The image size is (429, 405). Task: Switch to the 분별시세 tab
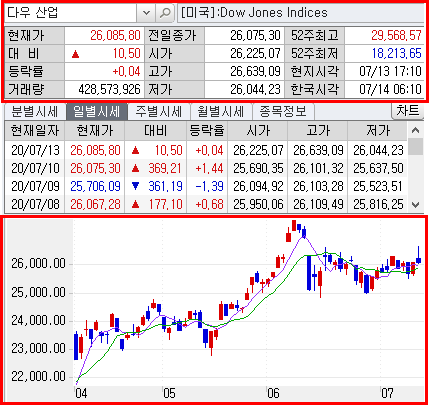pyautogui.click(x=35, y=111)
